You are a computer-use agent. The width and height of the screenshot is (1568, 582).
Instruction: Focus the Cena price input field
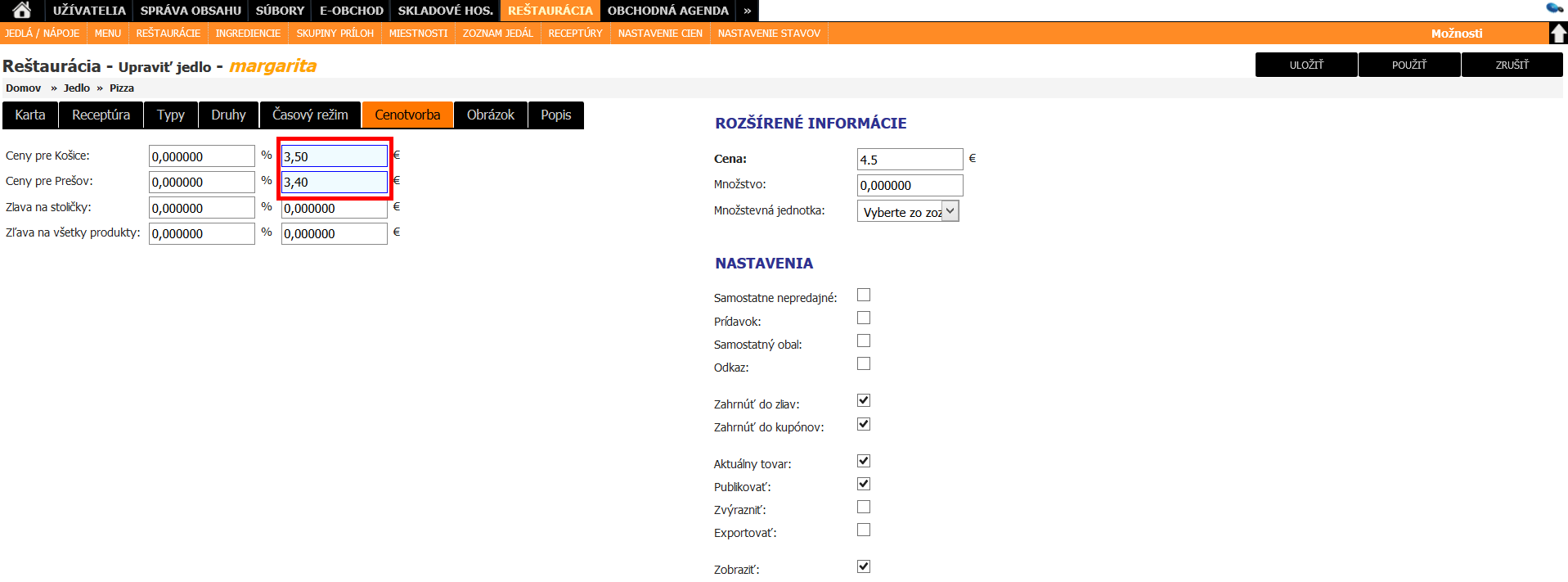910,160
